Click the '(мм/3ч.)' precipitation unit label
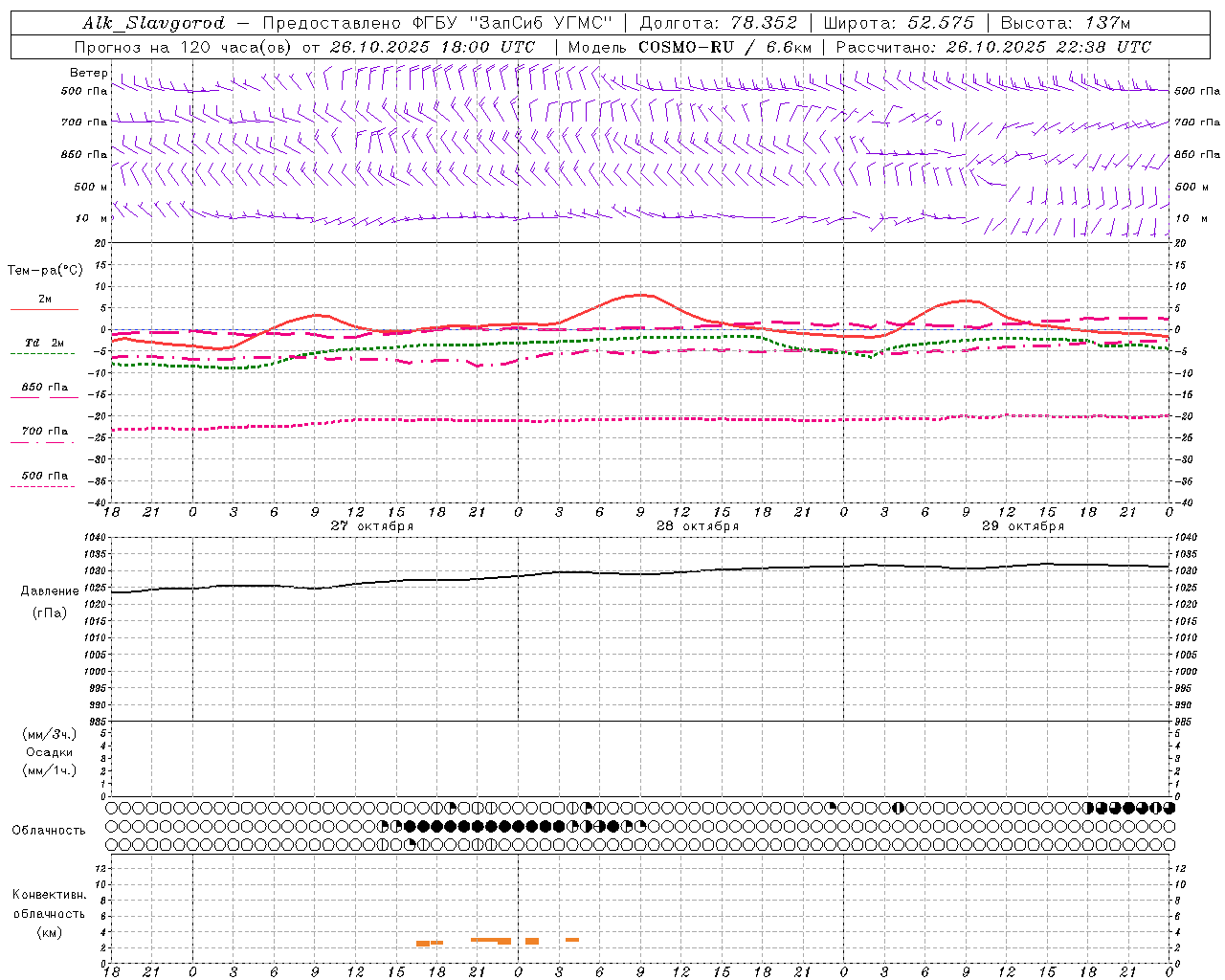This screenshot has width=1225, height=980. [x=49, y=734]
